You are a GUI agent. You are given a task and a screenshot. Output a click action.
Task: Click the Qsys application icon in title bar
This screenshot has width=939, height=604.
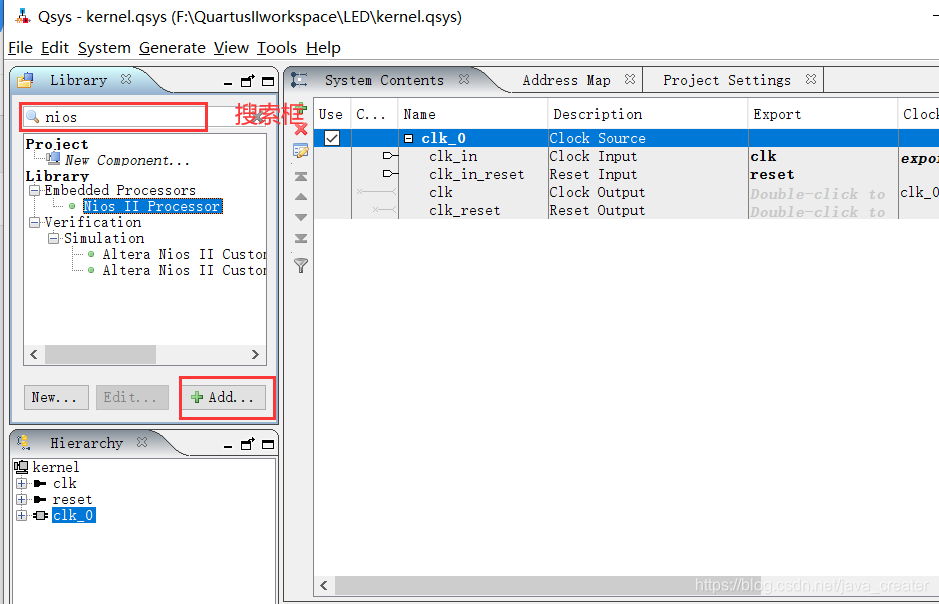[23, 16]
